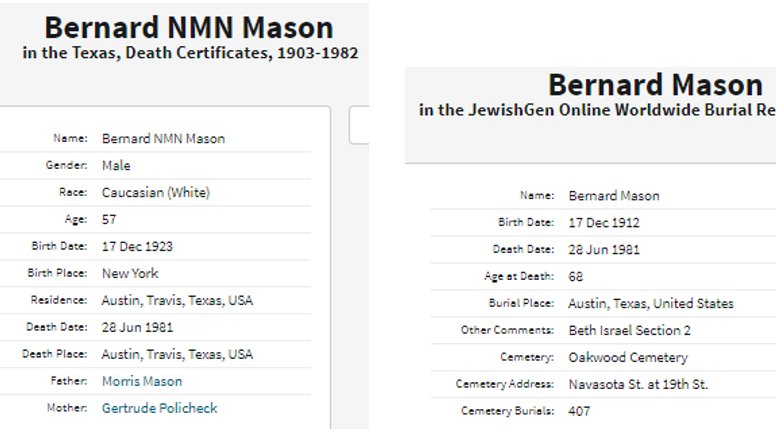Select the birth date 17 Dec 1923
Screen dimensions: 776x442
pyautogui.click(x=137, y=246)
